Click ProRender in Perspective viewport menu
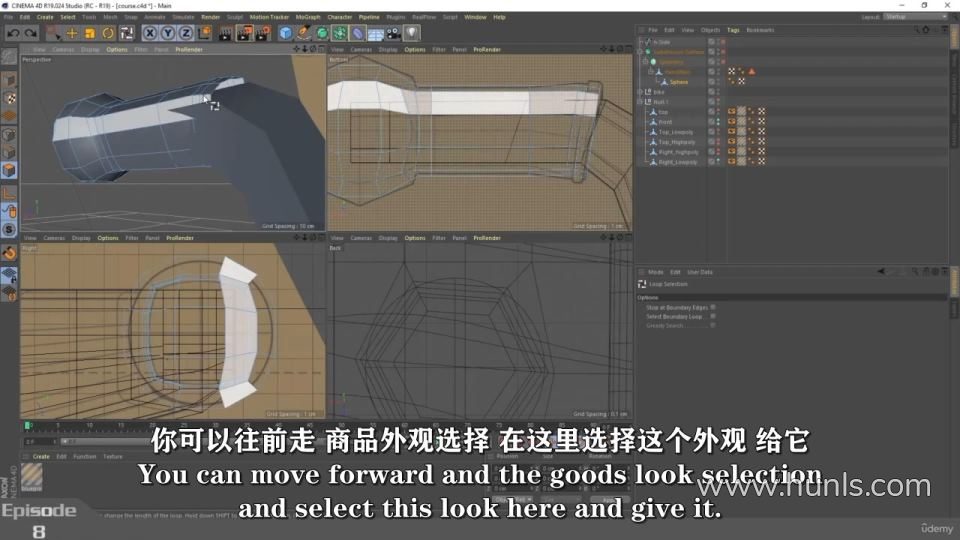 pos(187,49)
